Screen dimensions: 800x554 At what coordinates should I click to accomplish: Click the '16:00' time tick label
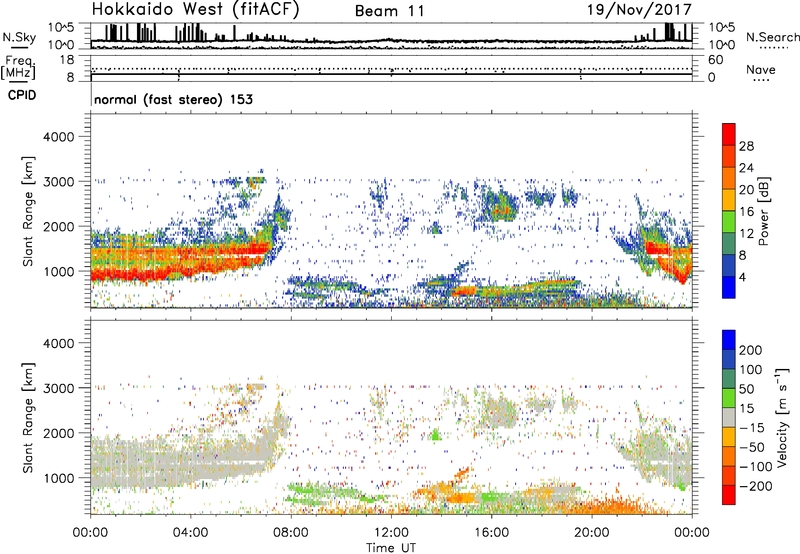(491, 533)
